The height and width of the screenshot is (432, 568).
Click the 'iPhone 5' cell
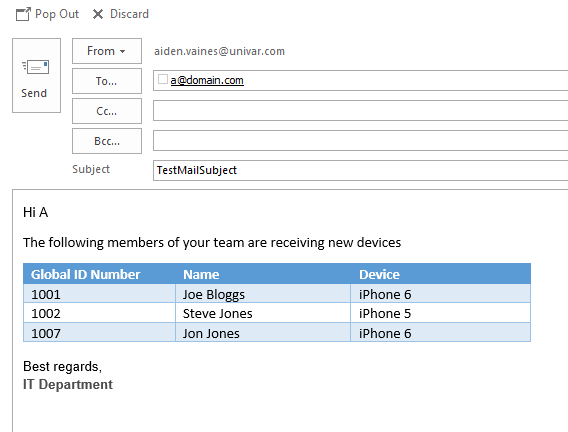pos(440,314)
